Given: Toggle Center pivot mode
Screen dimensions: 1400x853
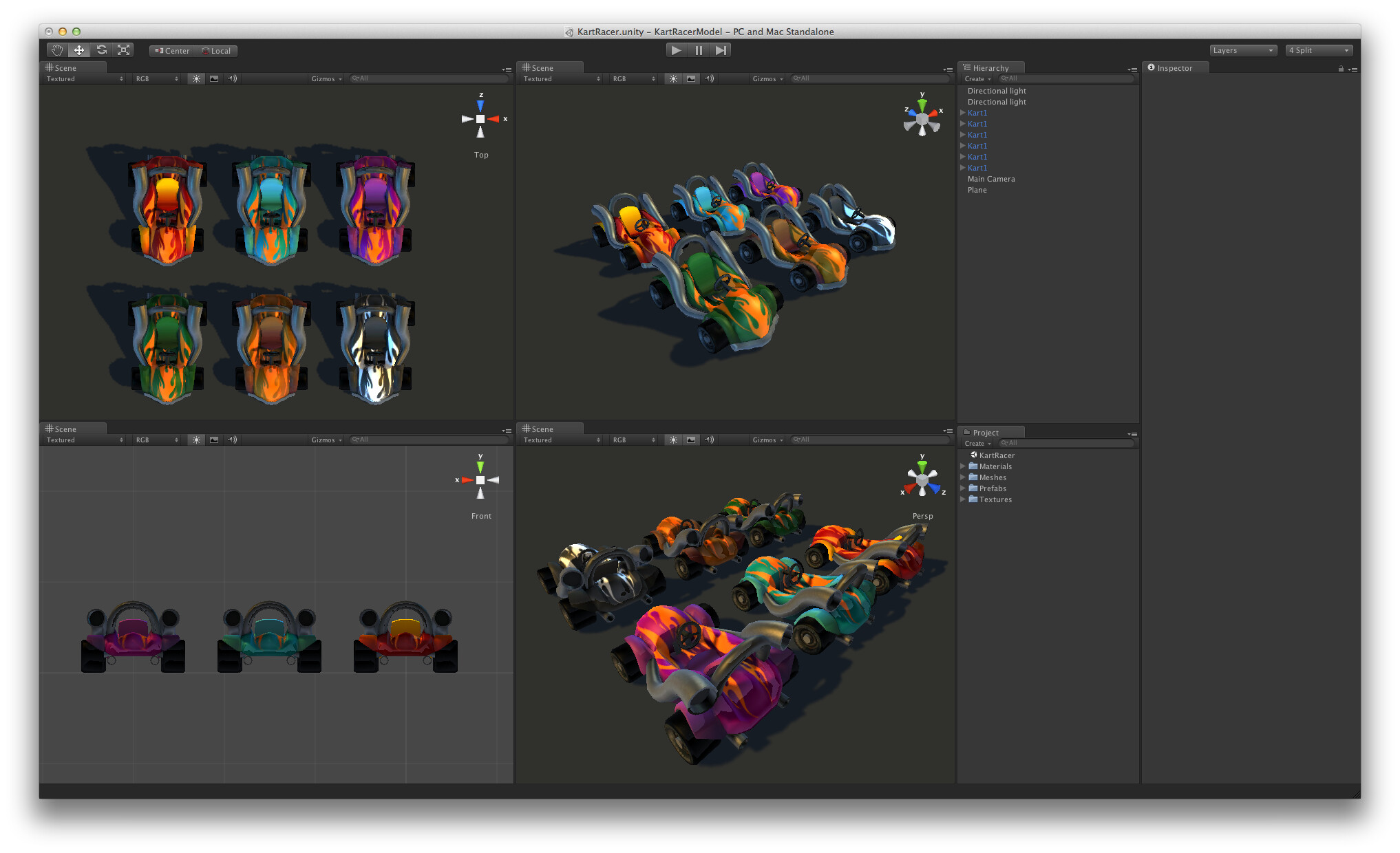Looking at the screenshot, I should (171, 50).
